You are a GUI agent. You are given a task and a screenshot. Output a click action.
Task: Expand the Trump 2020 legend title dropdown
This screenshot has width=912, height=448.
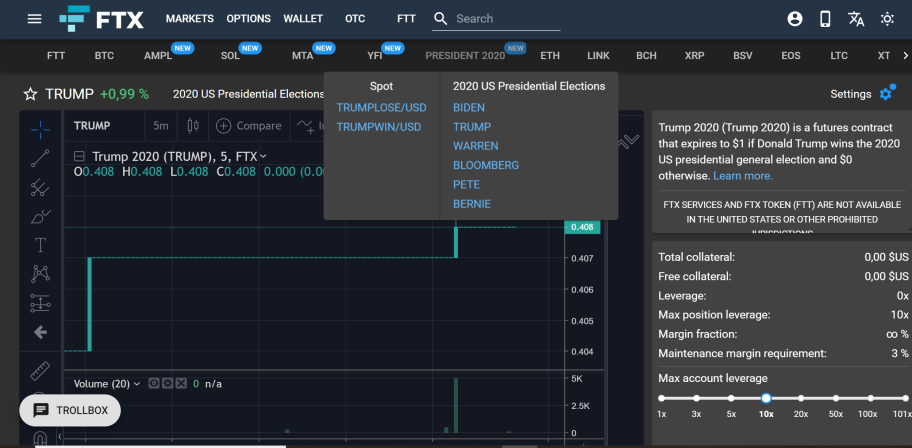(x=263, y=156)
